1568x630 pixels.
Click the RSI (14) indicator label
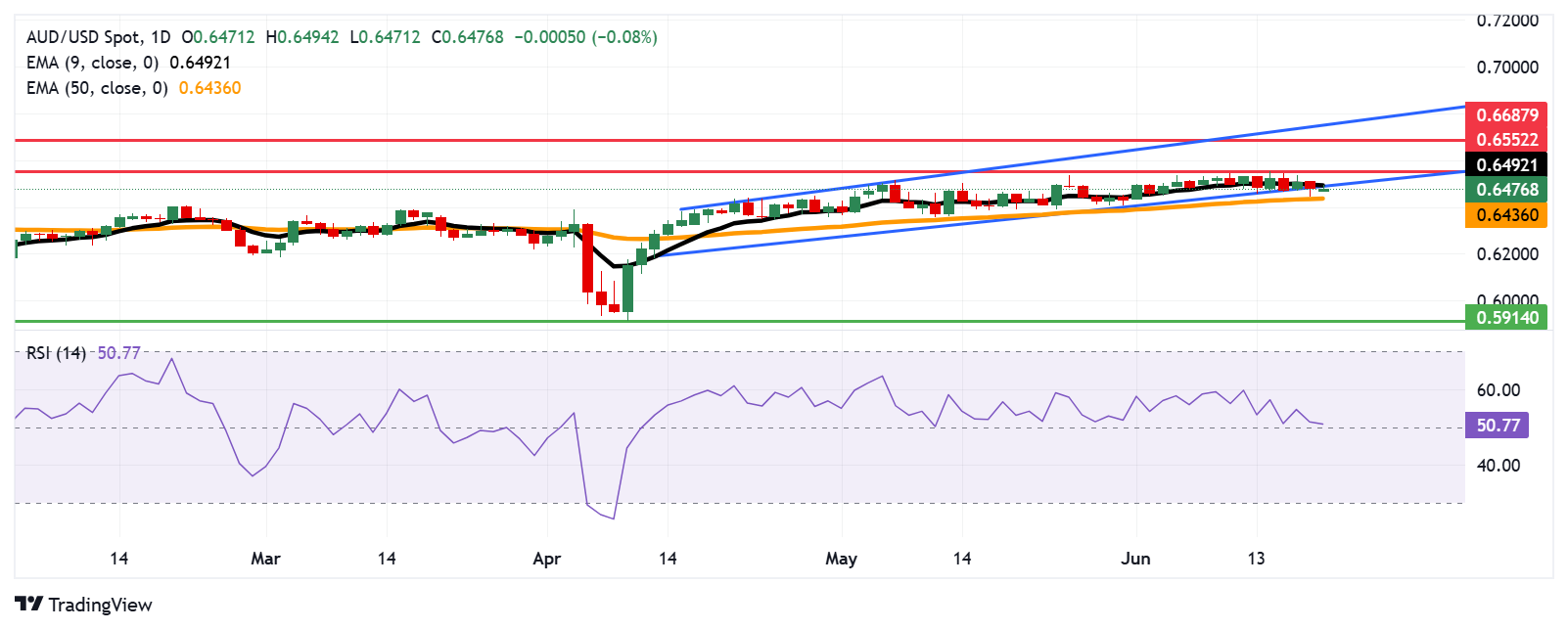pyautogui.click(x=56, y=353)
